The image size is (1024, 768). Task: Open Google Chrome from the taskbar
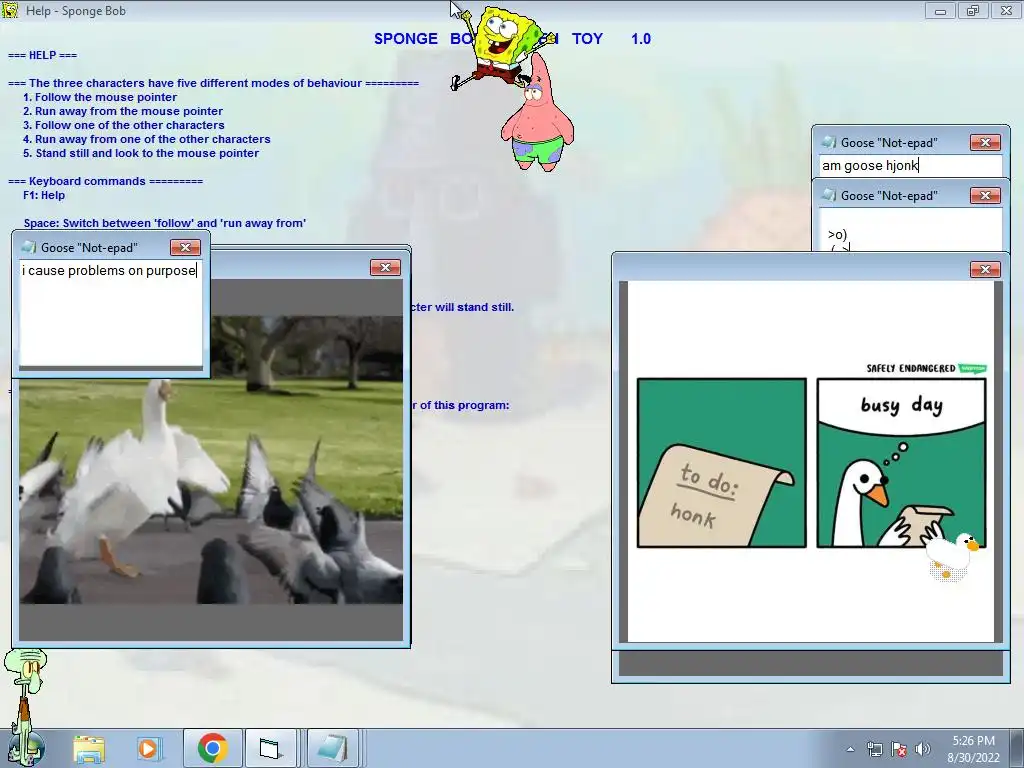click(212, 748)
